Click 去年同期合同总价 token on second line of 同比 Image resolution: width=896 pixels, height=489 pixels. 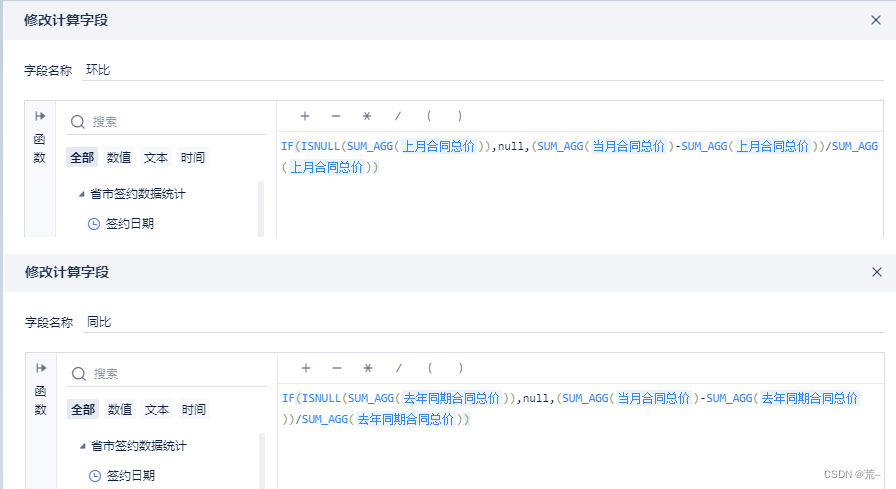(405, 419)
